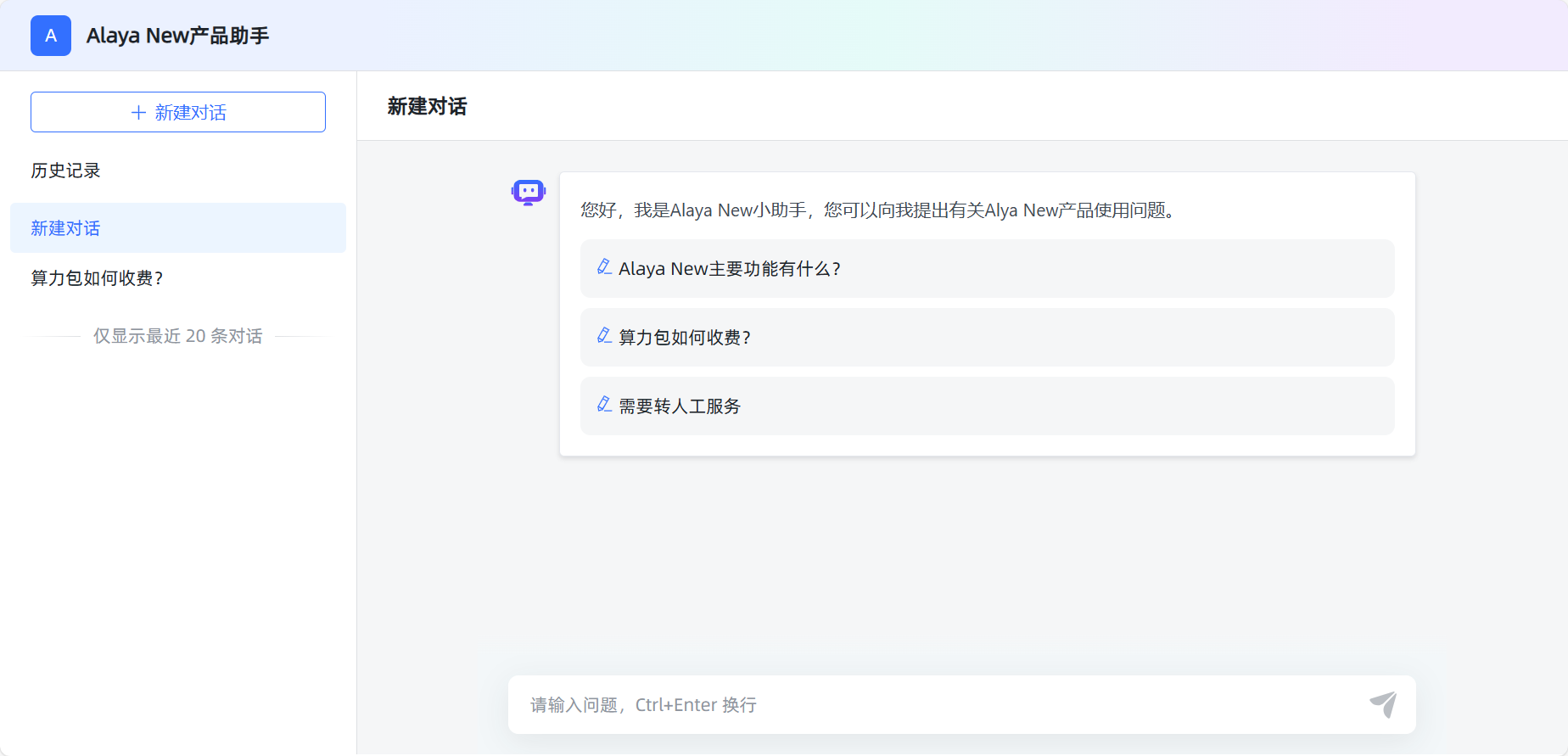Click the Alaya New产品助手 title text
This screenshot has width=1568, height=756.
pos(177,36)
